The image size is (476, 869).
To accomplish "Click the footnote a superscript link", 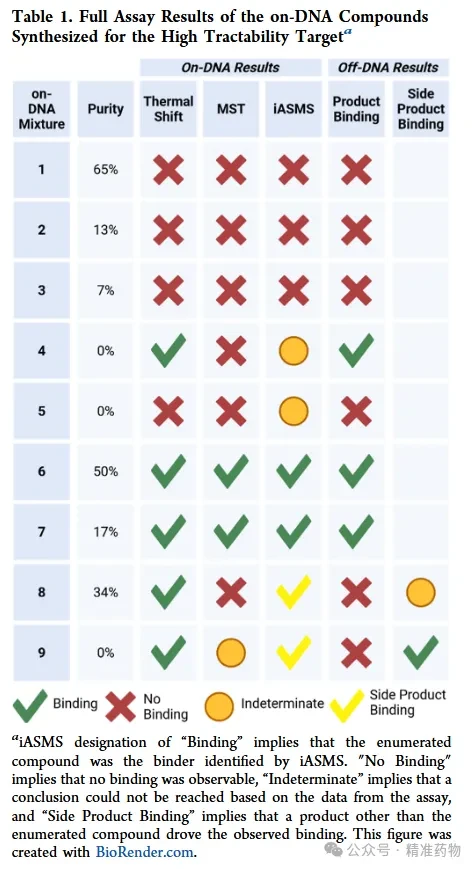I will [x=347, y=31].
